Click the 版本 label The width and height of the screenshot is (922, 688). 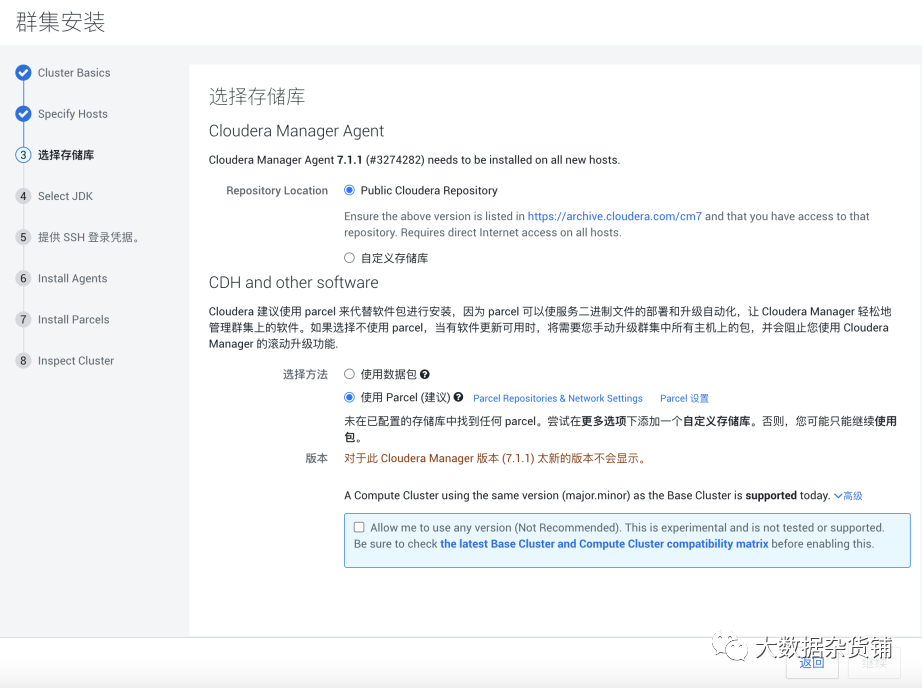[x=316, y=459]
